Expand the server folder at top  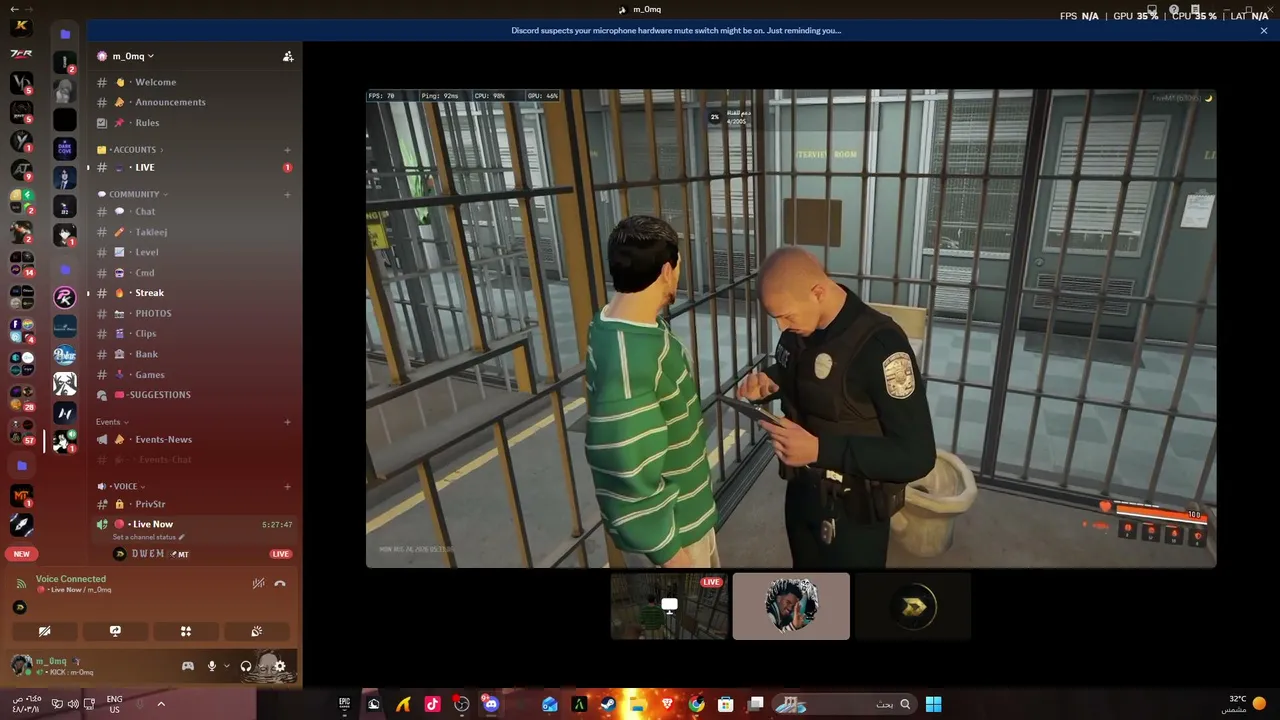coord(65,34)
